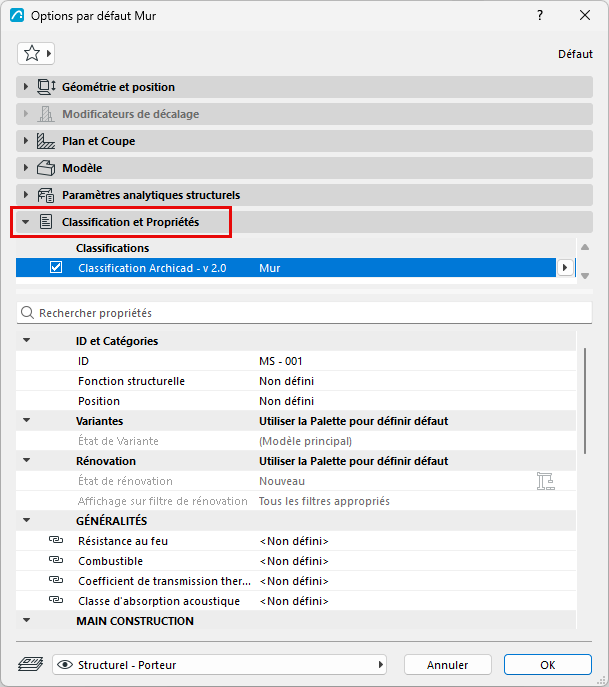Collapse the Rénovation group
The height and width of the screenshot is (687, 609).
click(x=27, y=460)
